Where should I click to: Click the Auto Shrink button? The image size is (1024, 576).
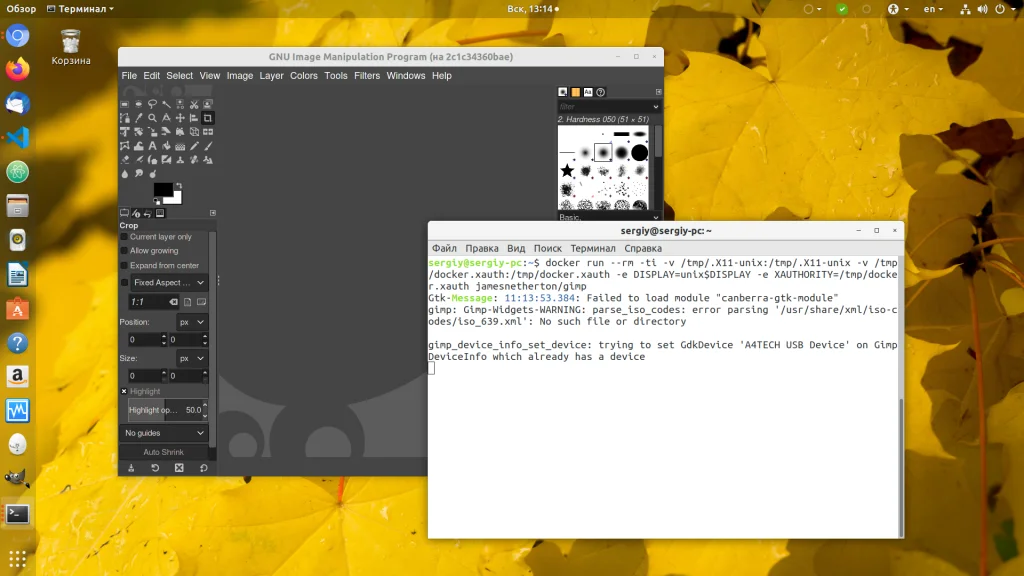pos(163,452)
